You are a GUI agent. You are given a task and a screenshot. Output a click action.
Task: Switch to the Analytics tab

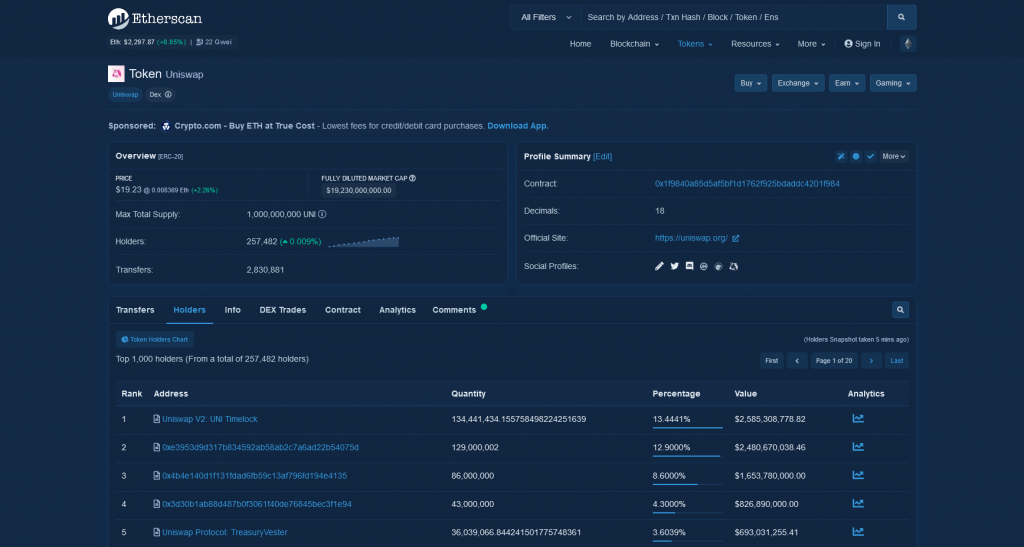click(x=397, y=310)
